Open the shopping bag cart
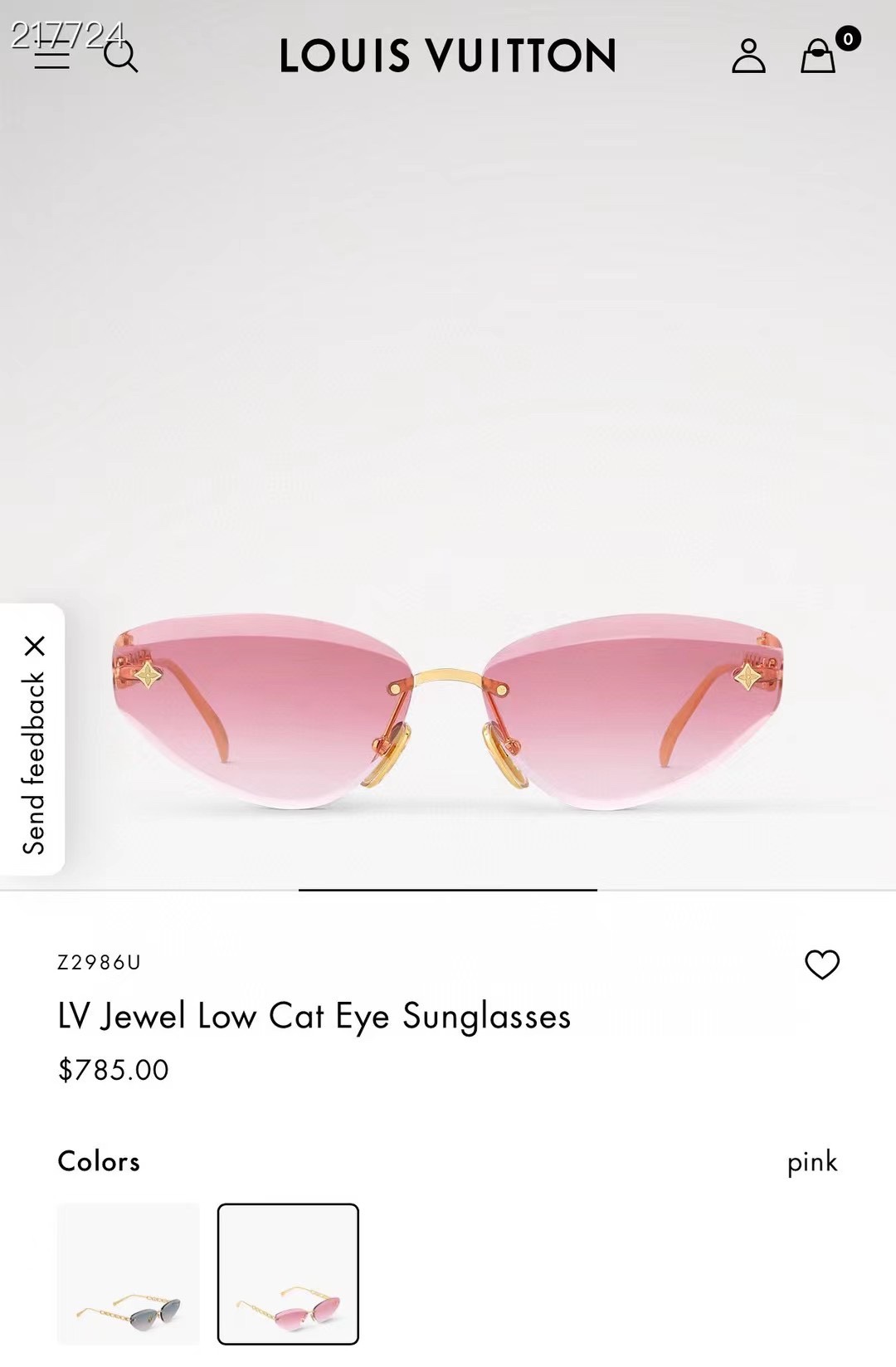Screen dimensions: 896x1367 click(x=818, y=56)
